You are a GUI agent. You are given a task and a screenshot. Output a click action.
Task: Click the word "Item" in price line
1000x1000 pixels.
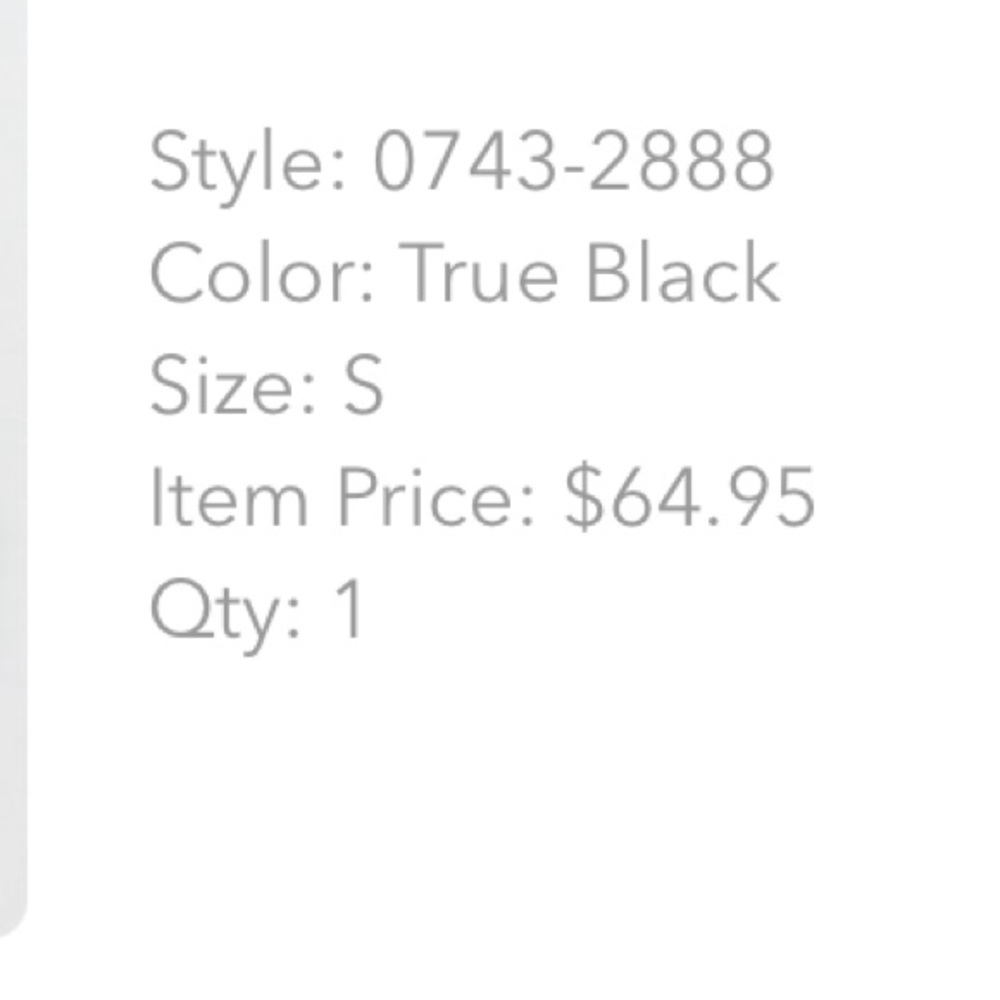228,498
